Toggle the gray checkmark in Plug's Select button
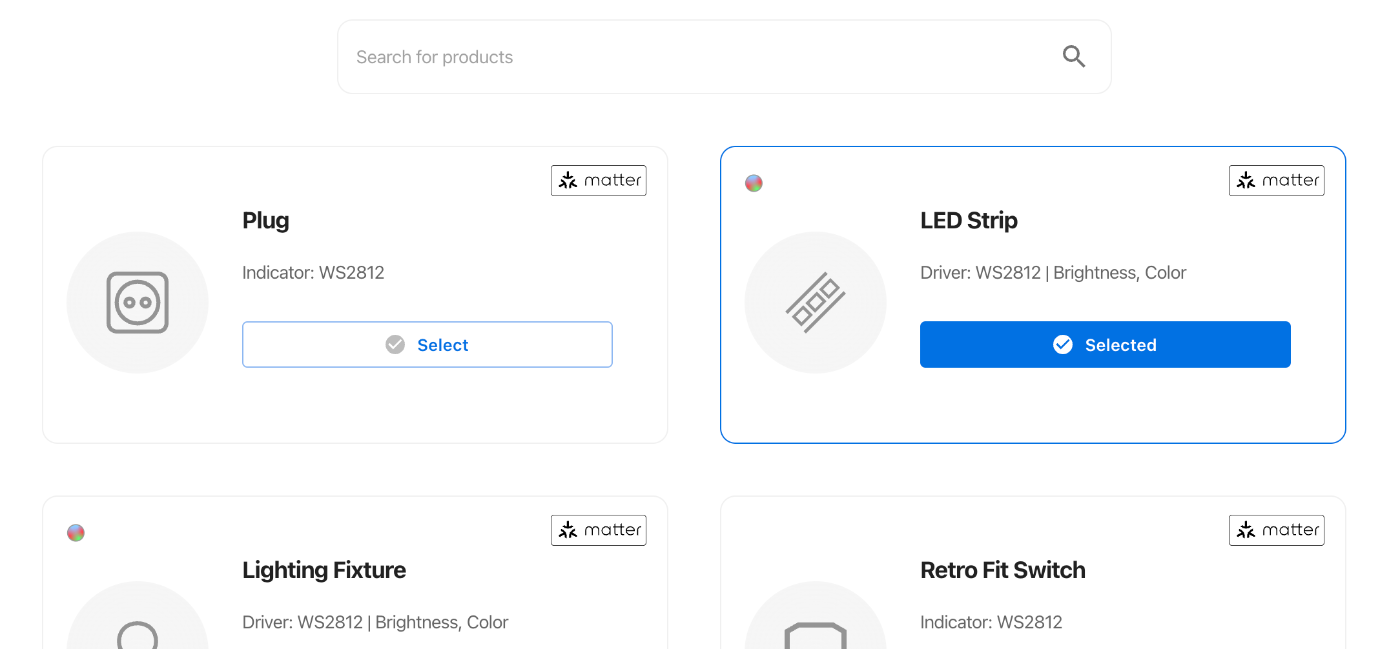Screen dimensions: 1400x649 pos(395,345)
